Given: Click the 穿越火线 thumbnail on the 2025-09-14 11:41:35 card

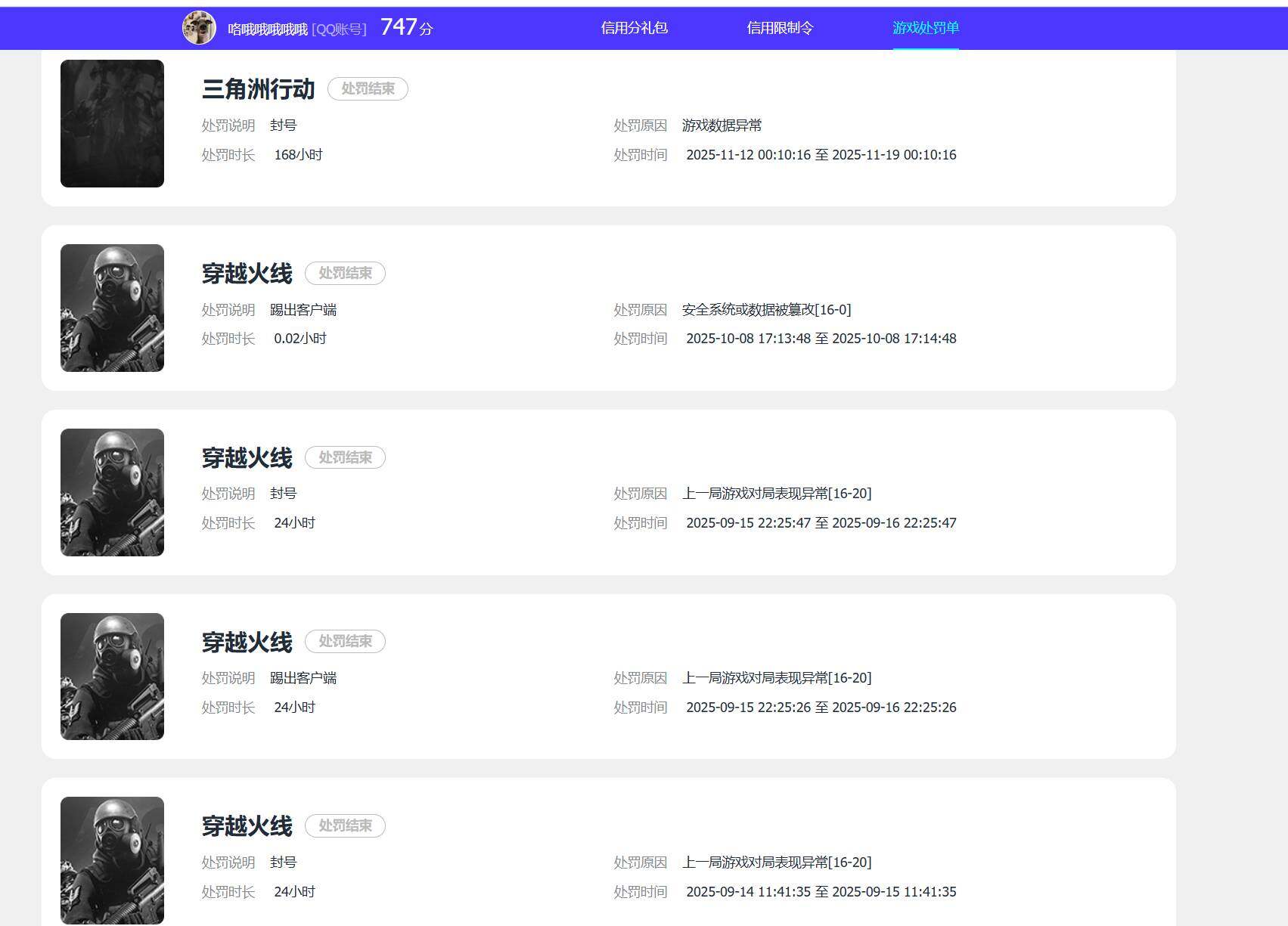Looking at the screenshot, I should tap(112, 860).
